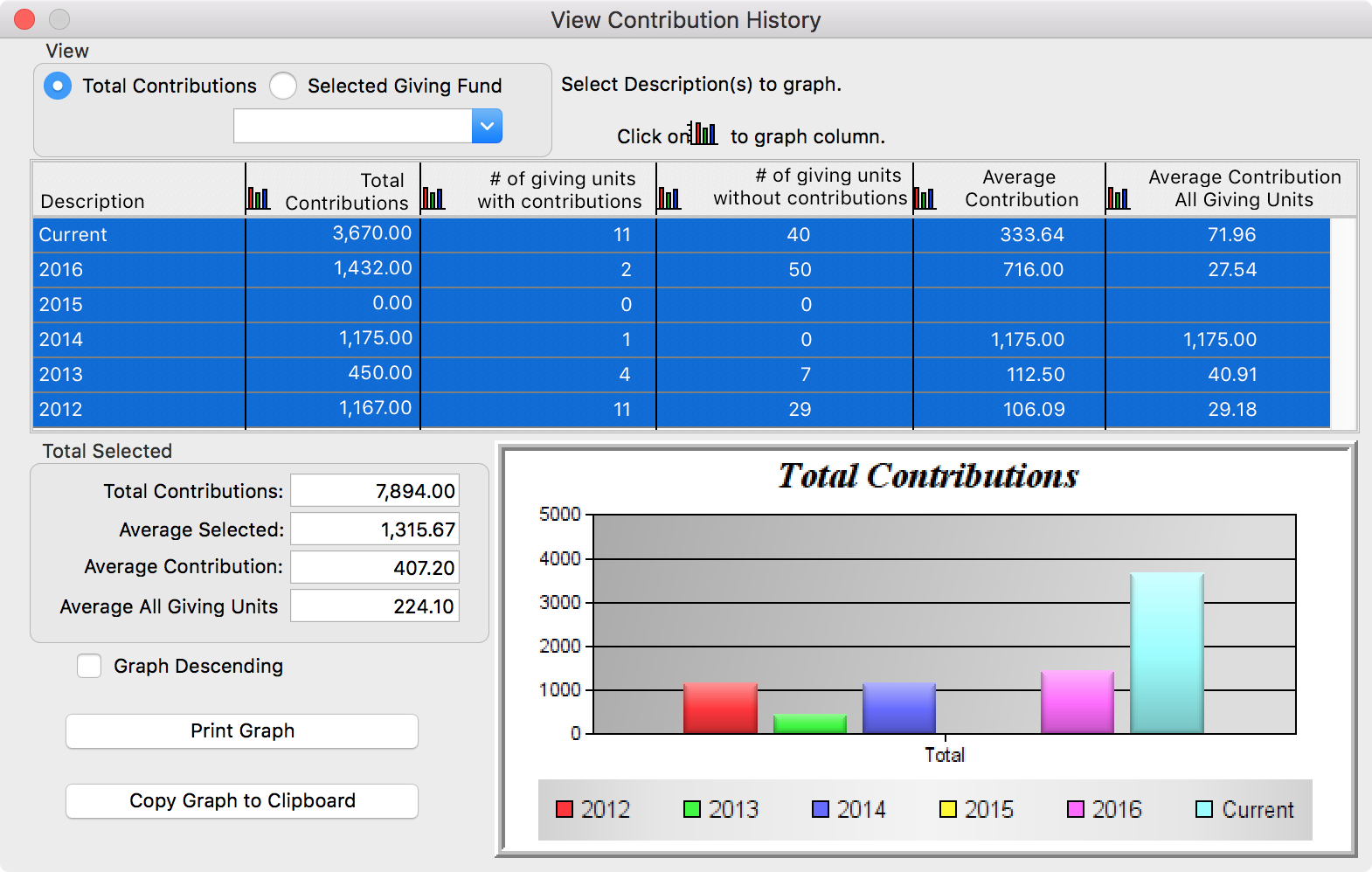Select the Total Contributions radio button
The image size is (1372, 872).
point(58,86)
